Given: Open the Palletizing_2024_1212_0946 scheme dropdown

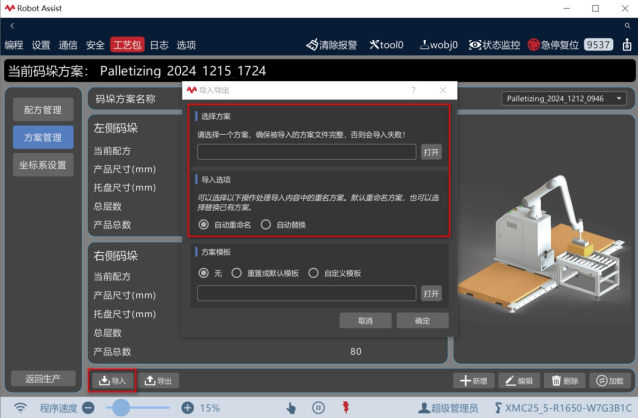Looking at the screenshot, I should point(564,98).
